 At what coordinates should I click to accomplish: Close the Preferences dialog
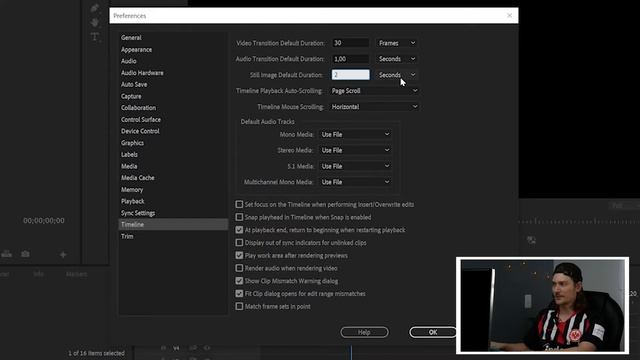pyautogui.click(x=509, y=16)
